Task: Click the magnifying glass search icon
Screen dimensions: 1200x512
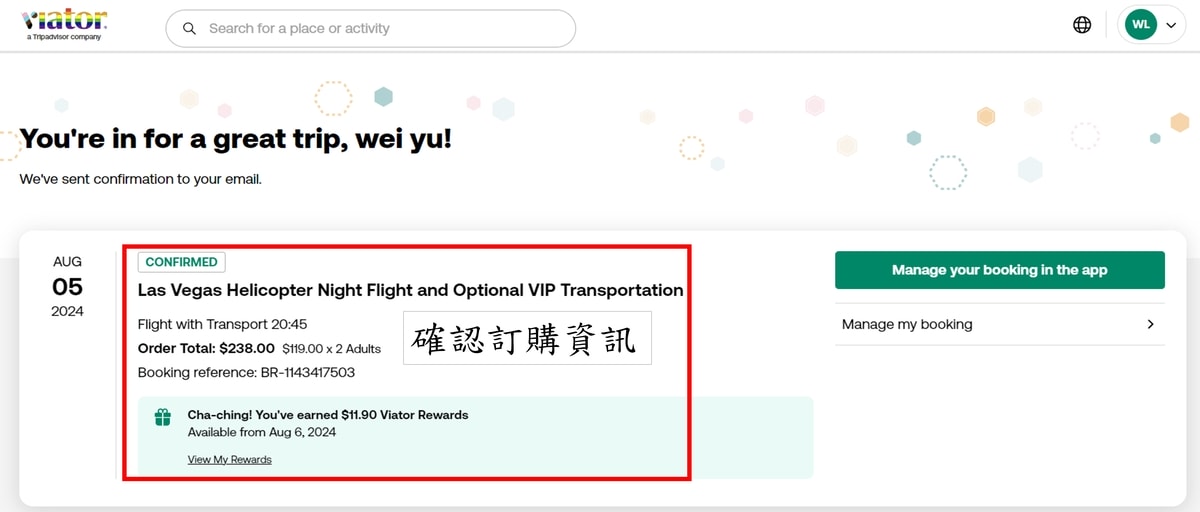Action: coord(189,28)
